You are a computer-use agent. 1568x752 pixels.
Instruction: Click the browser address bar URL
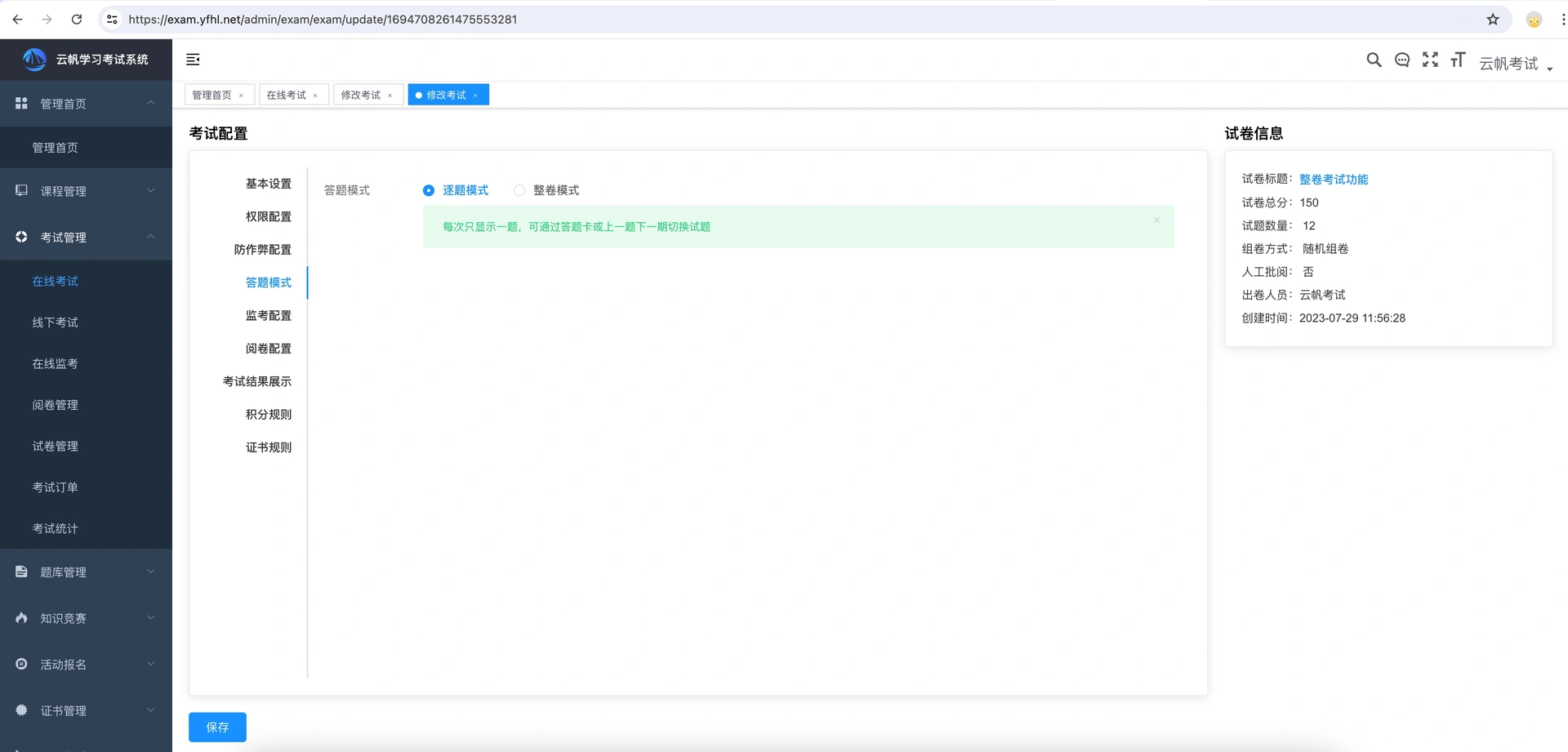323,20
